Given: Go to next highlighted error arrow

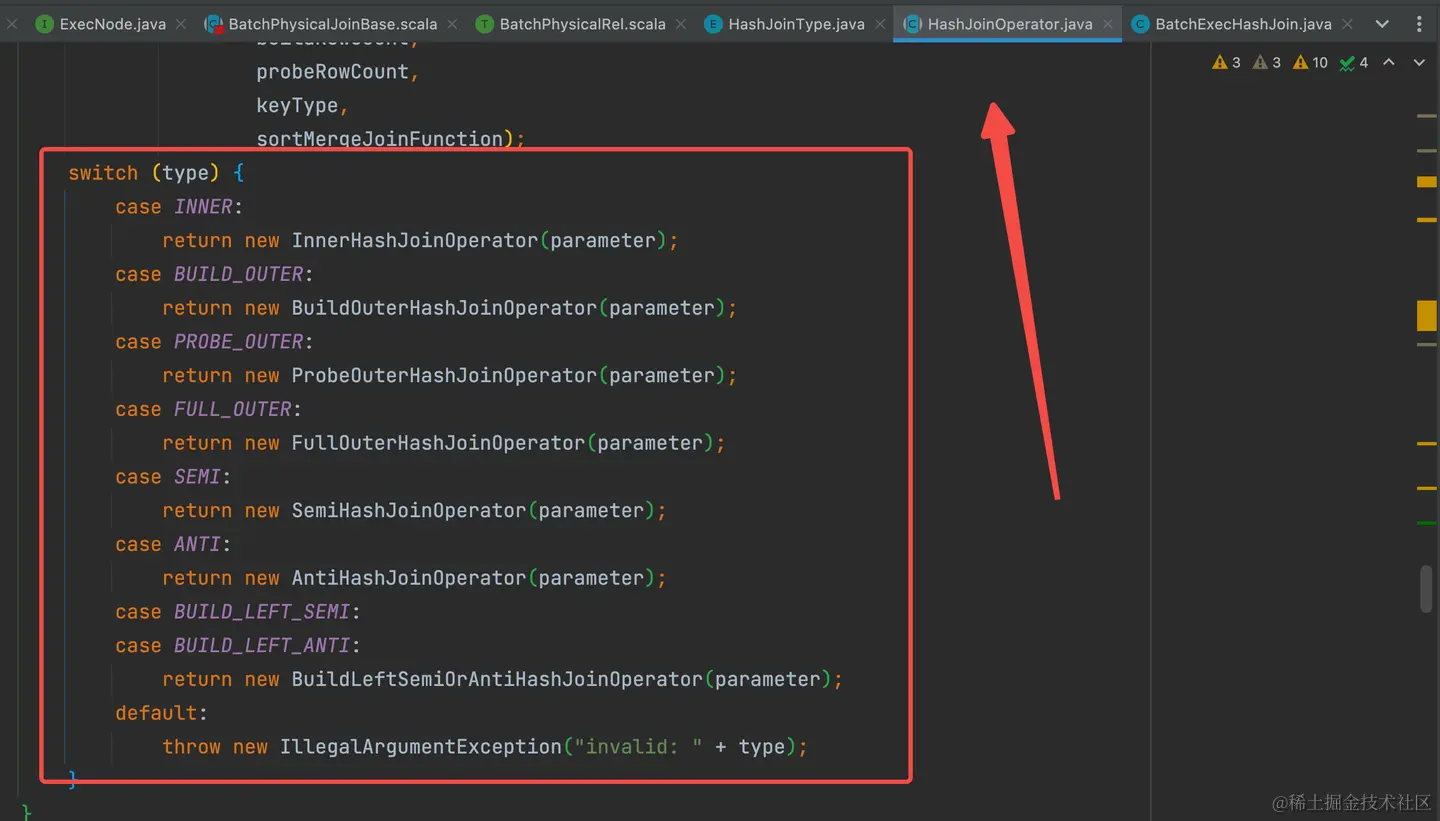Looking at the screenshot, I should click(1419, 62).
